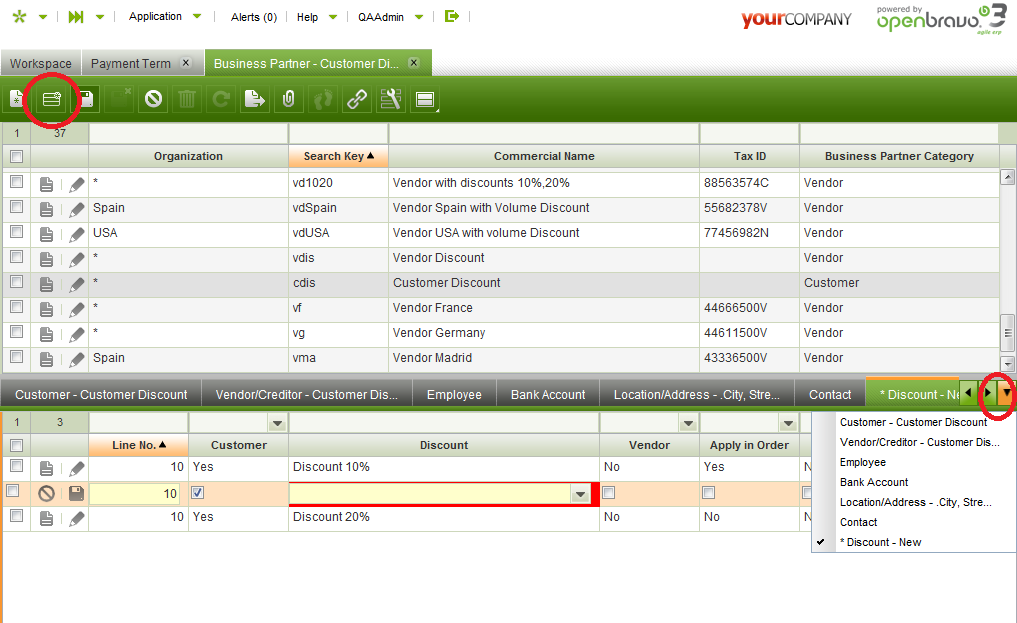Click the New Row in Grid icon

[x=51, y=99]
